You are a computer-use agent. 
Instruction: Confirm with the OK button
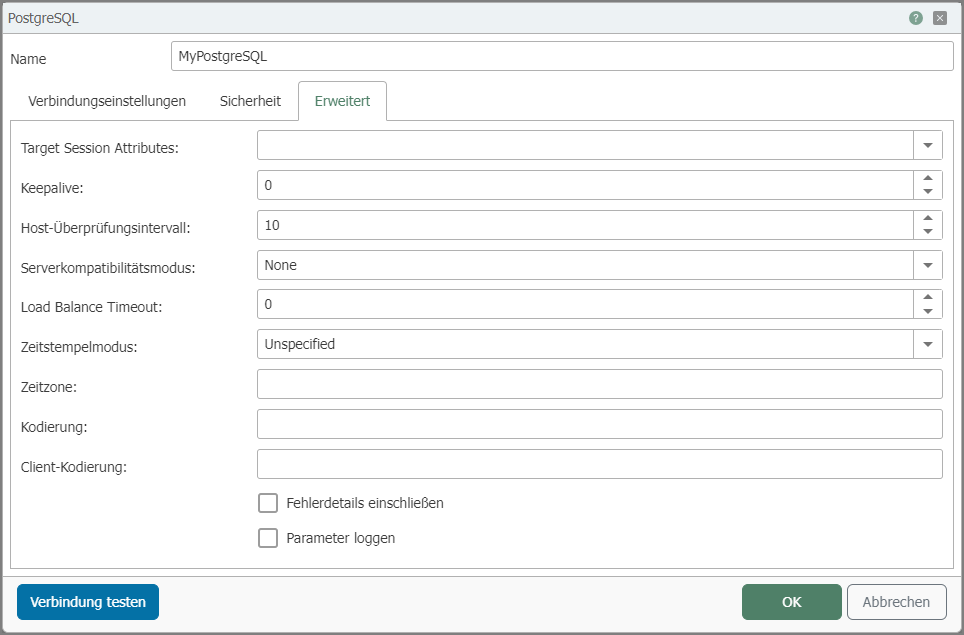point(791,602)
